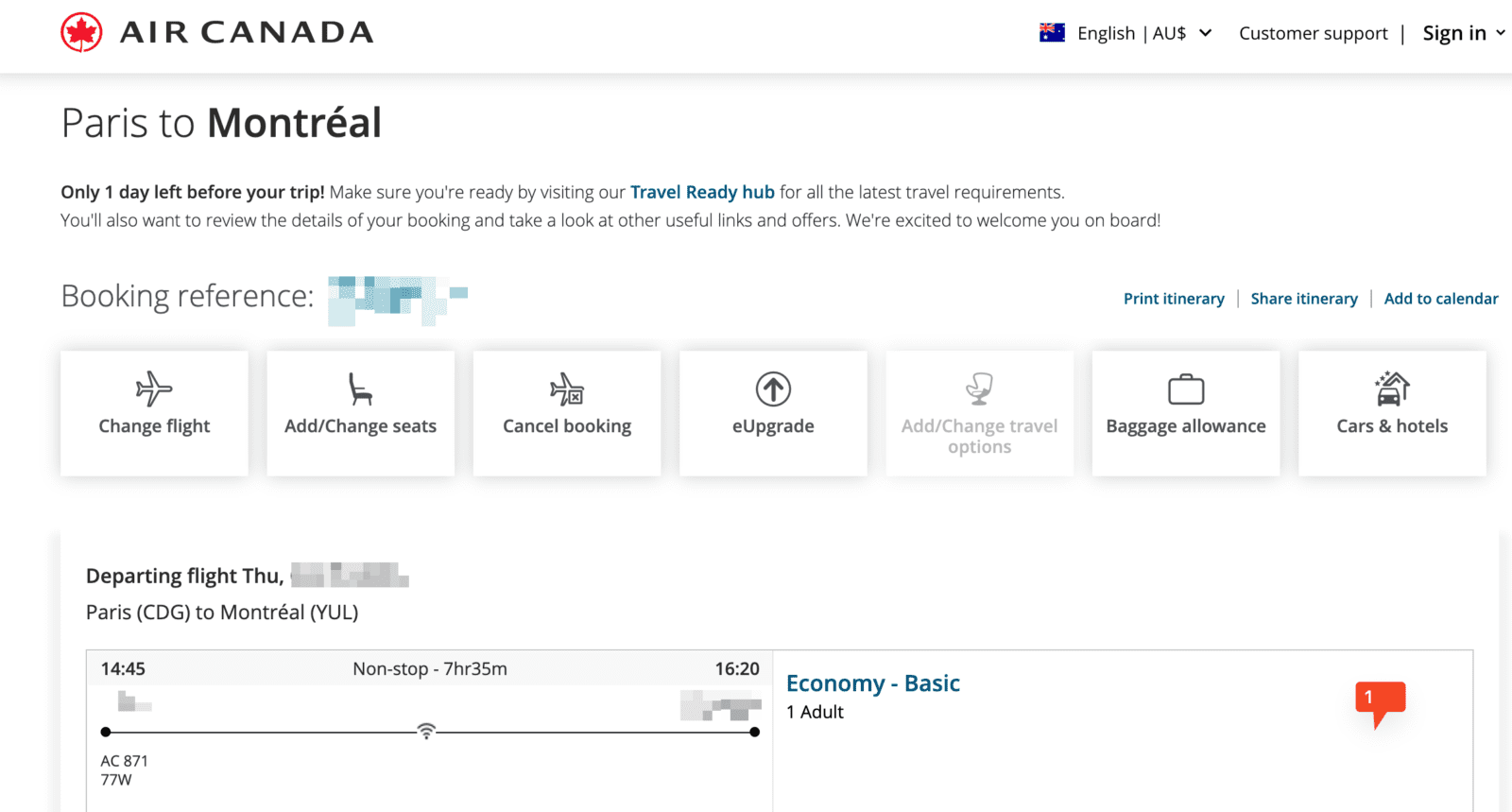Open Add/Change seats via seat icon
The width and height of the screenshot is (1512, 812).
coord(360,389)
